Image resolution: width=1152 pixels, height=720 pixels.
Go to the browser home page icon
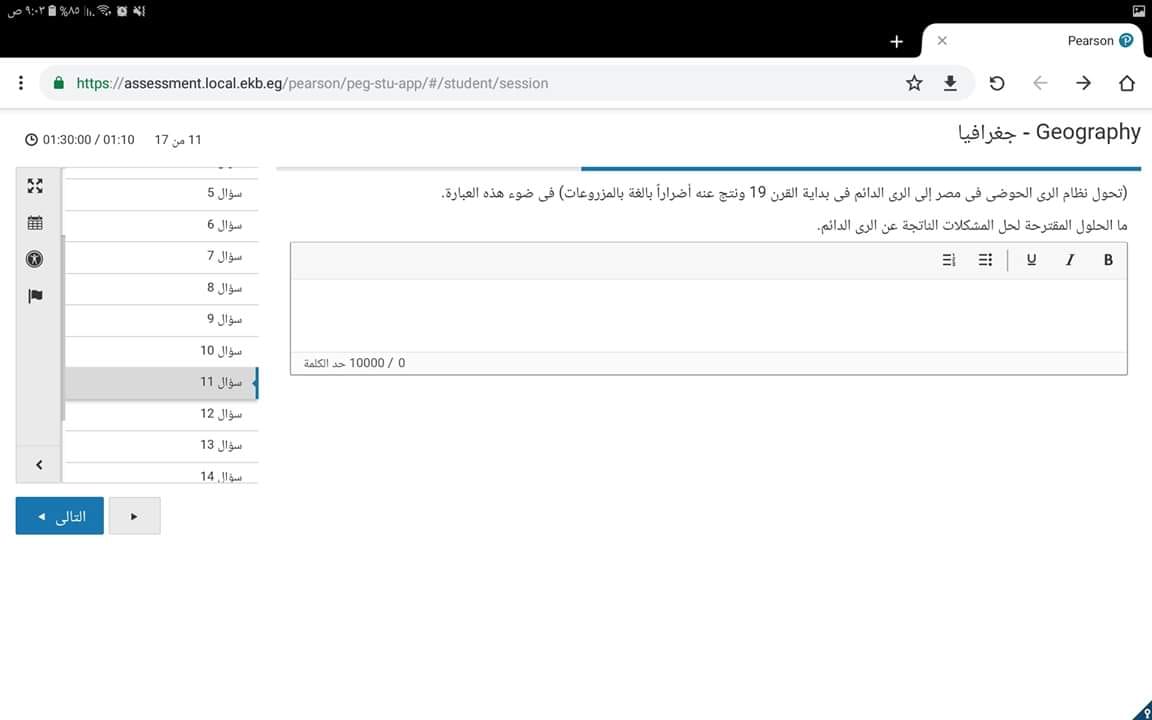tap(1127, 83)
